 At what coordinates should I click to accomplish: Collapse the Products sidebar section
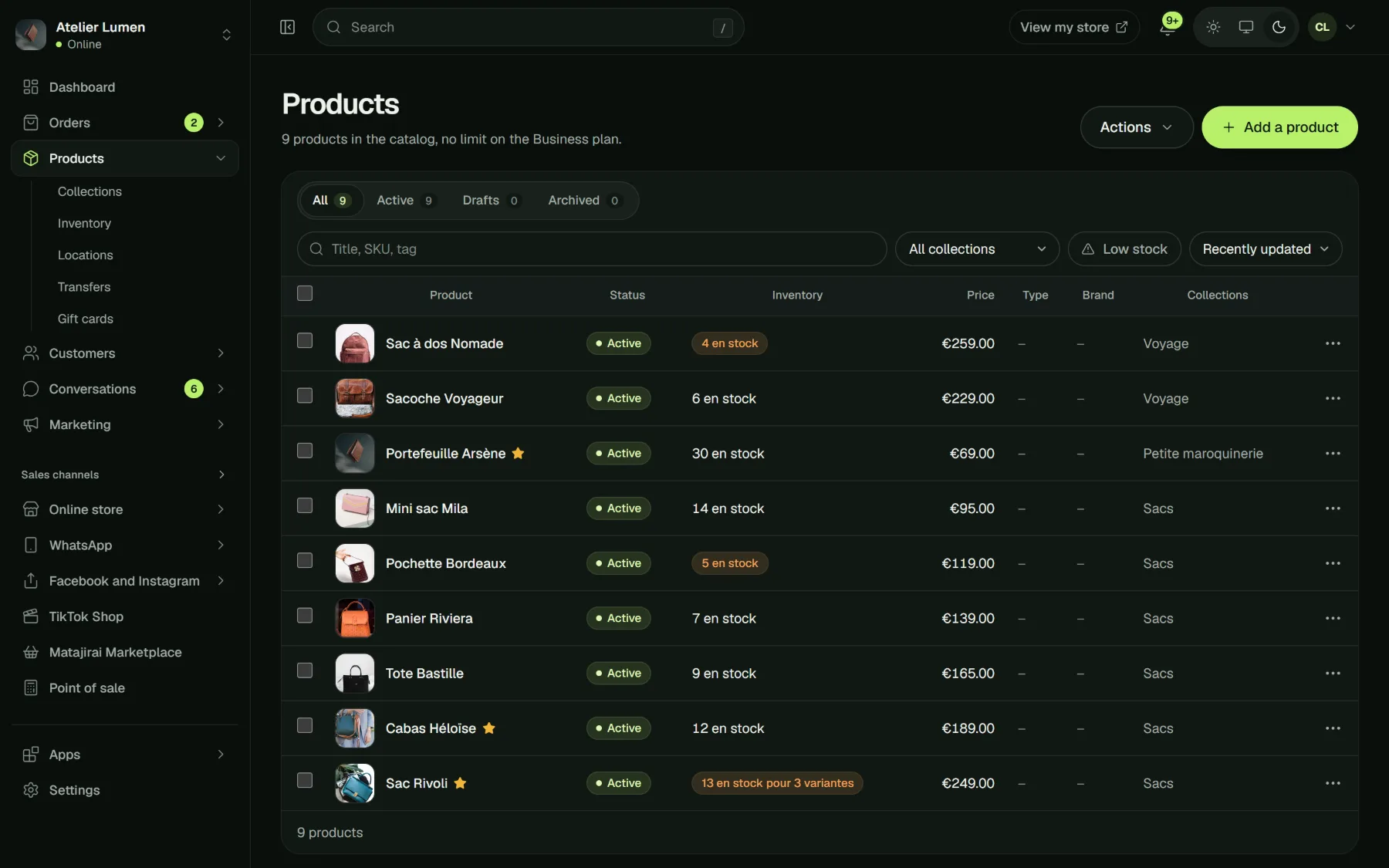[x=221, y=158]
